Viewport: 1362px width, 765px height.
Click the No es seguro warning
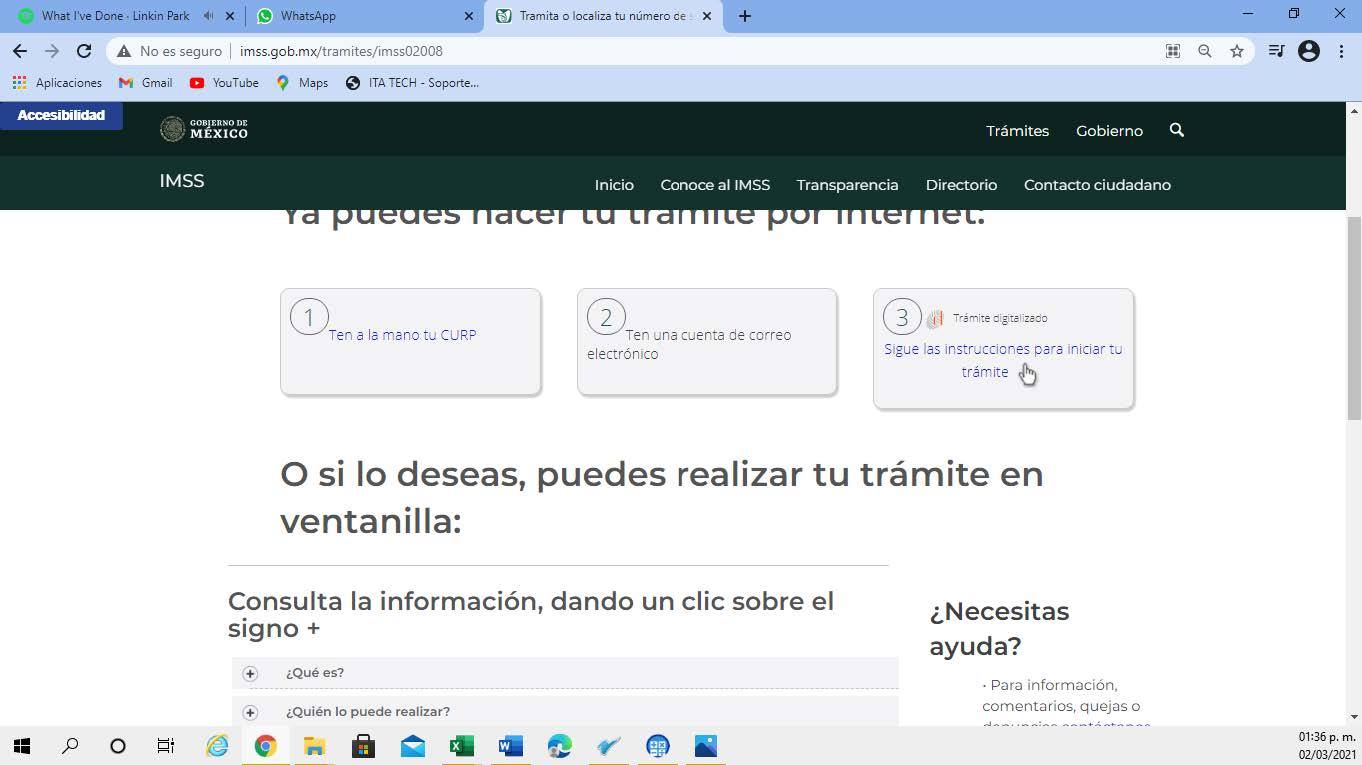[169, 51]
